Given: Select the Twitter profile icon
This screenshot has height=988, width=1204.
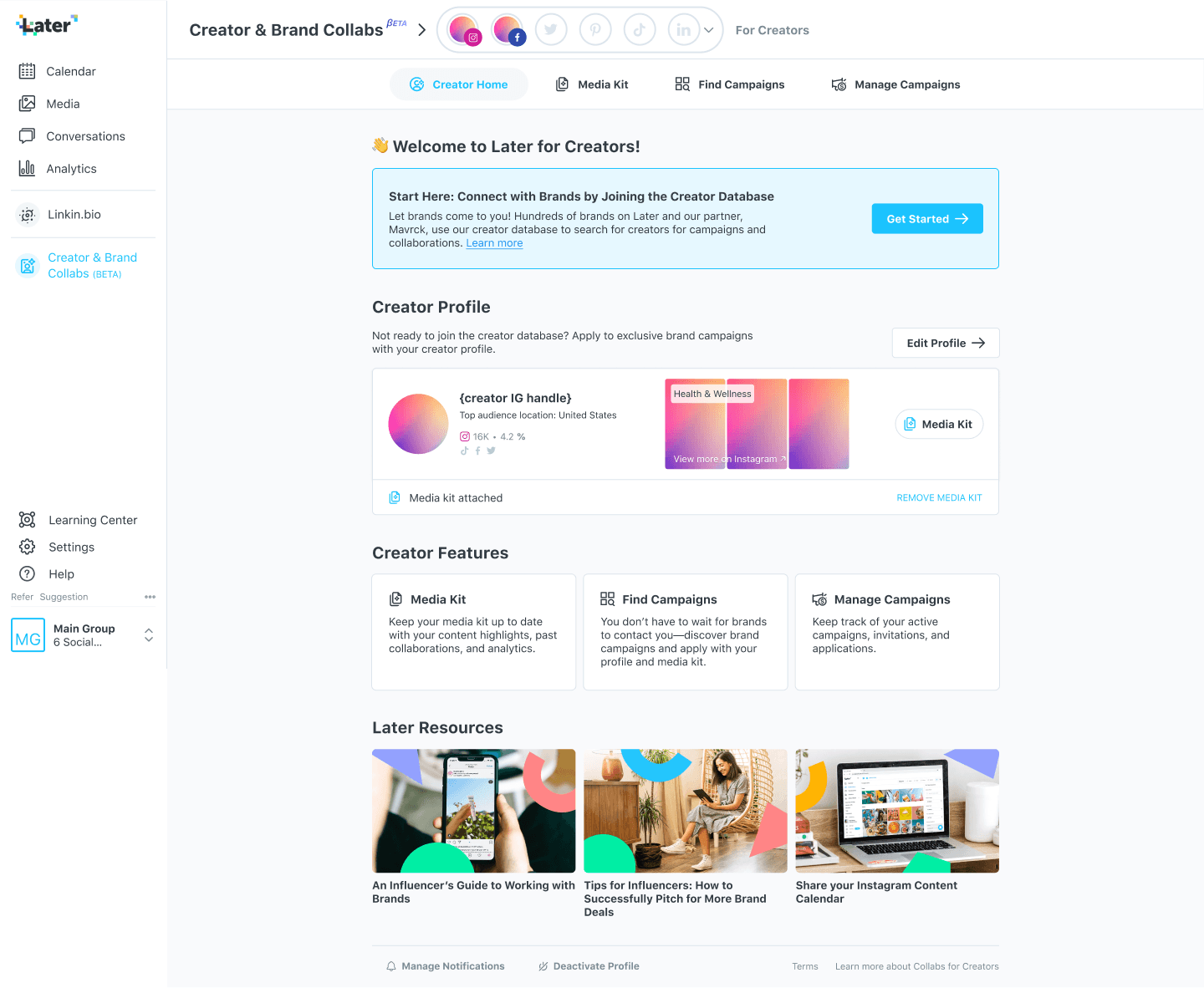Looking at the screenshot, I should (551, 30).
